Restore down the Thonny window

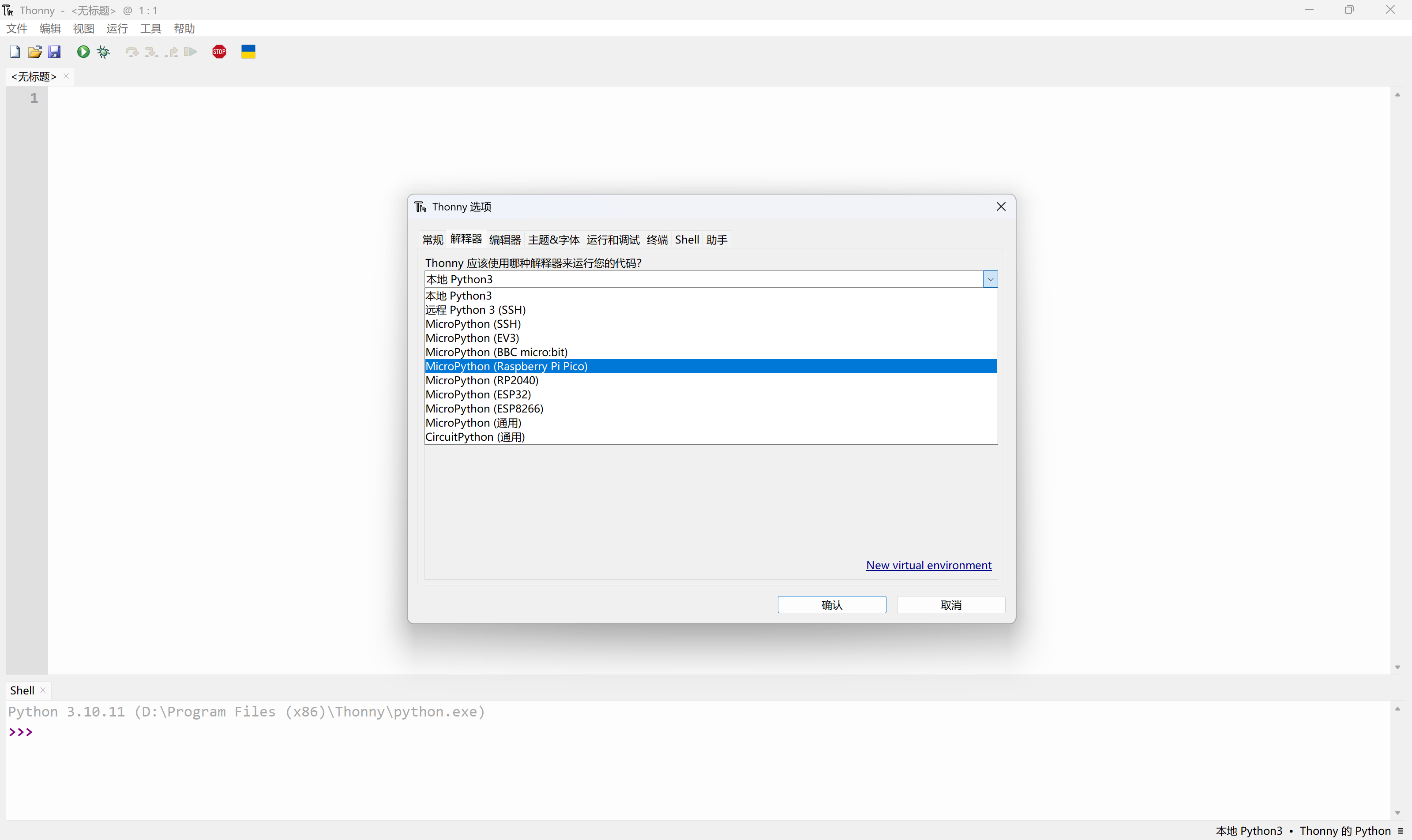tap(1349, 10)
